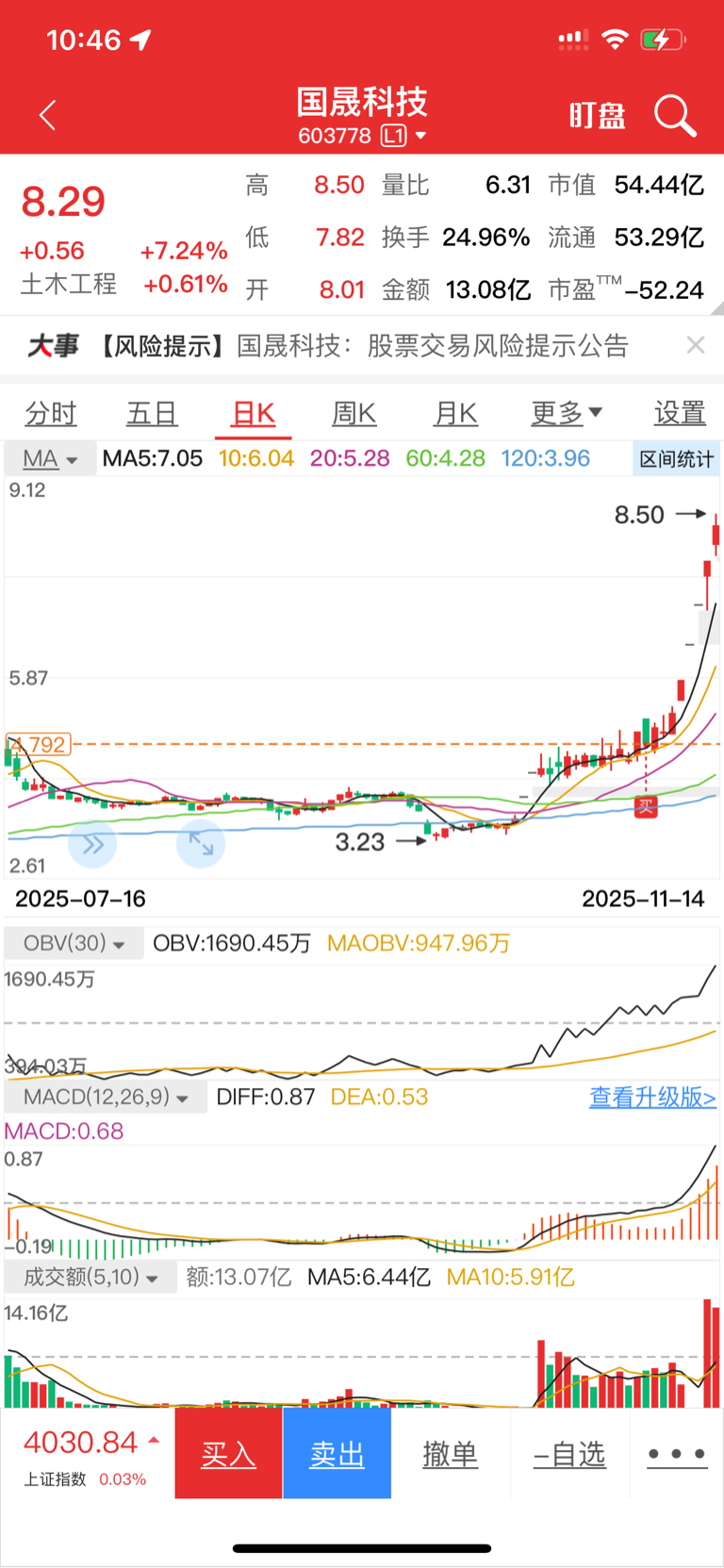Tap the corner triangle expander below quote panel
Image resolution: width=724 pixels, height=1568 pixels.
click(716, 308)
